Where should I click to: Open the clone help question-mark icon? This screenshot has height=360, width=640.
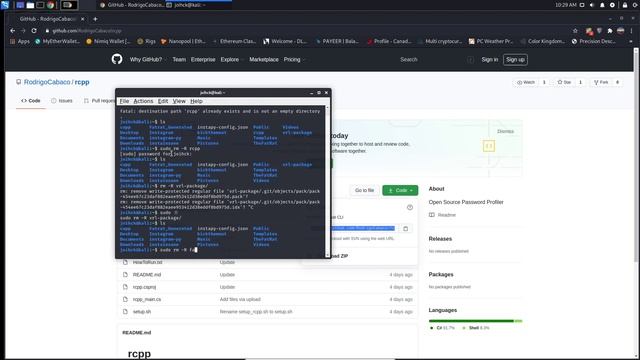tap(410, 207)
